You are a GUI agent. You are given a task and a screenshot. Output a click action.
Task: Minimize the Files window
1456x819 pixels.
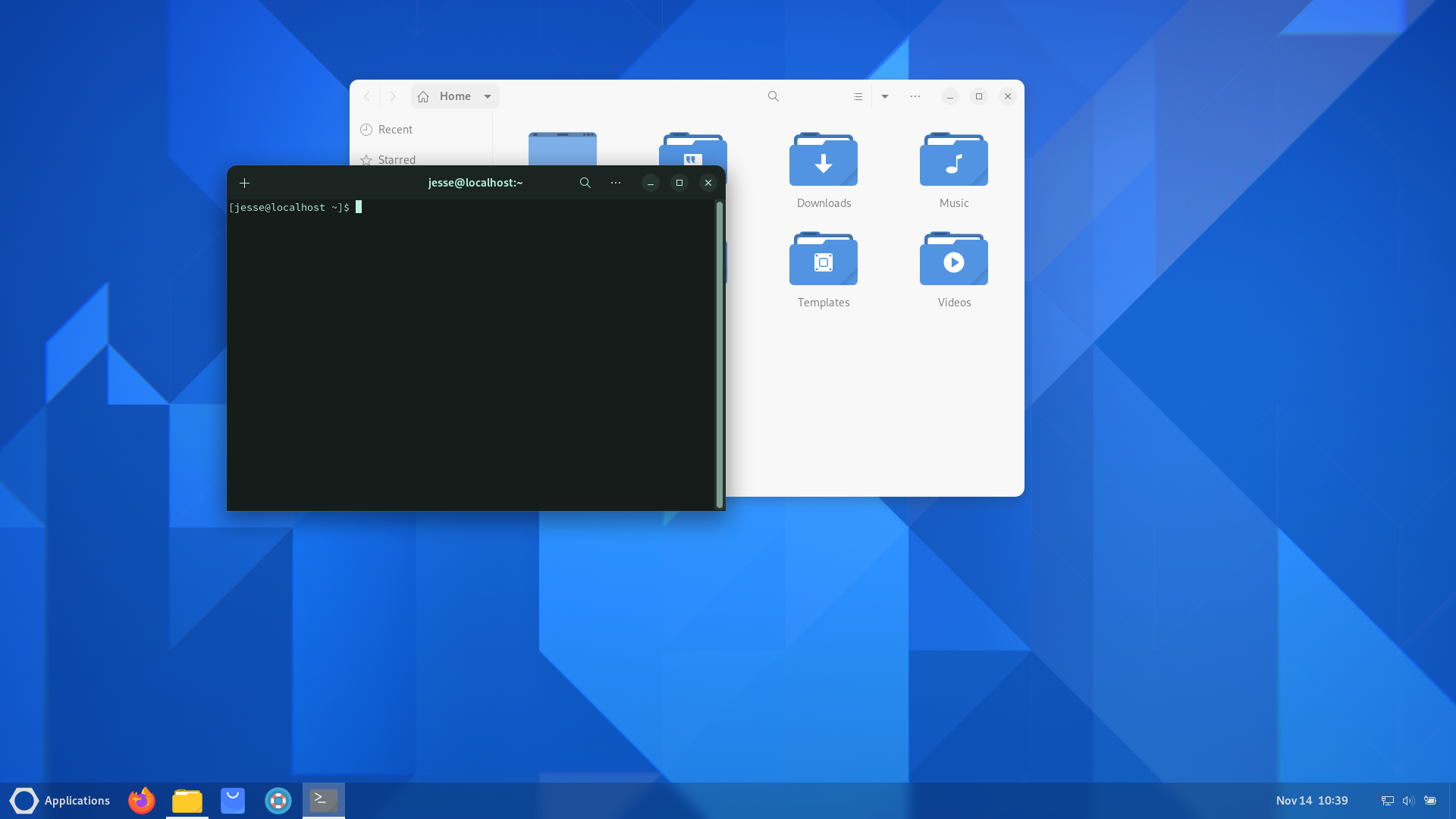950,96
